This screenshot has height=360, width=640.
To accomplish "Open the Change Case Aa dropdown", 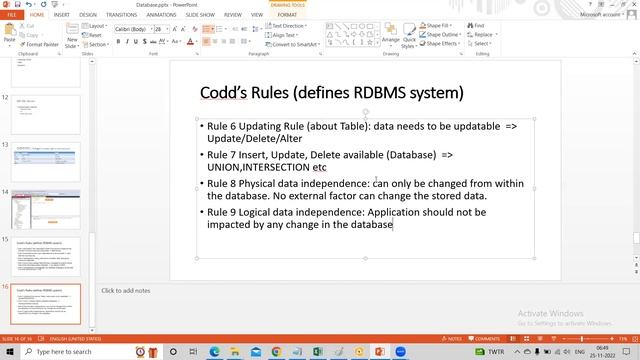I will pos(176,41).
